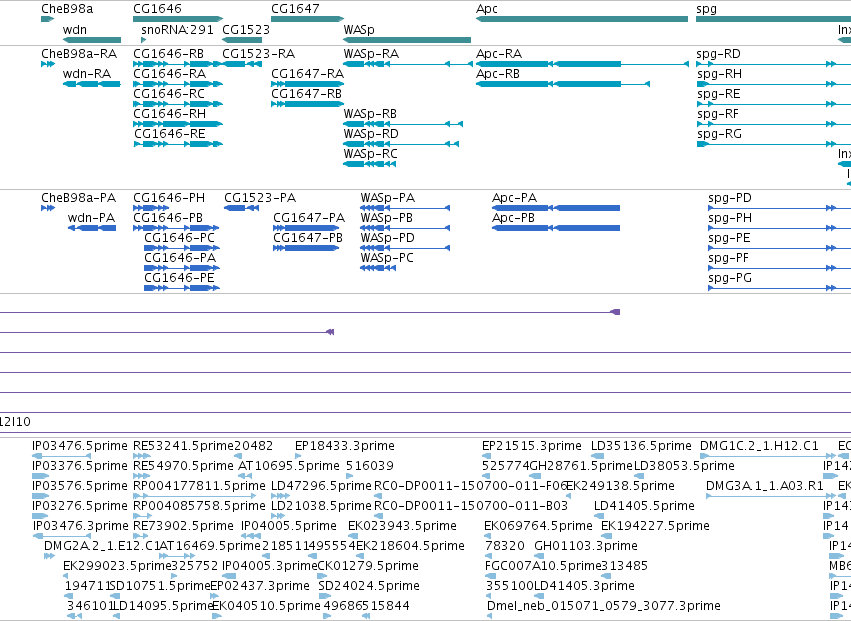Click transcript CG1646-RB
The image size is (851, 621).
[168, 54]
